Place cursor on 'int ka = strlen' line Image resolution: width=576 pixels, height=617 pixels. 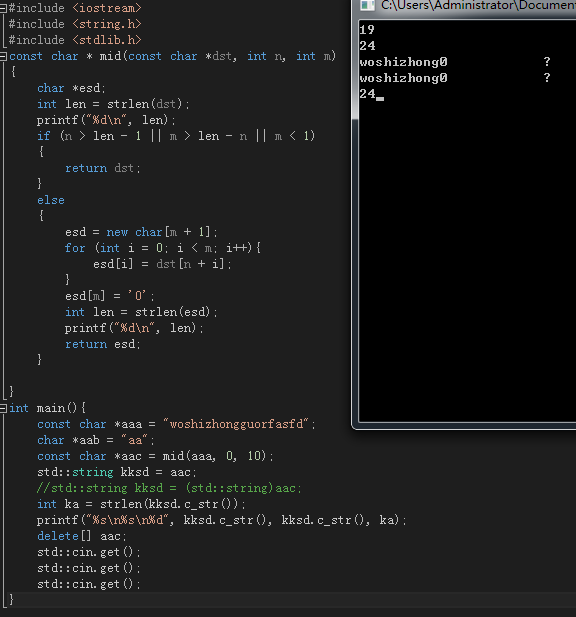click(141, 504)
